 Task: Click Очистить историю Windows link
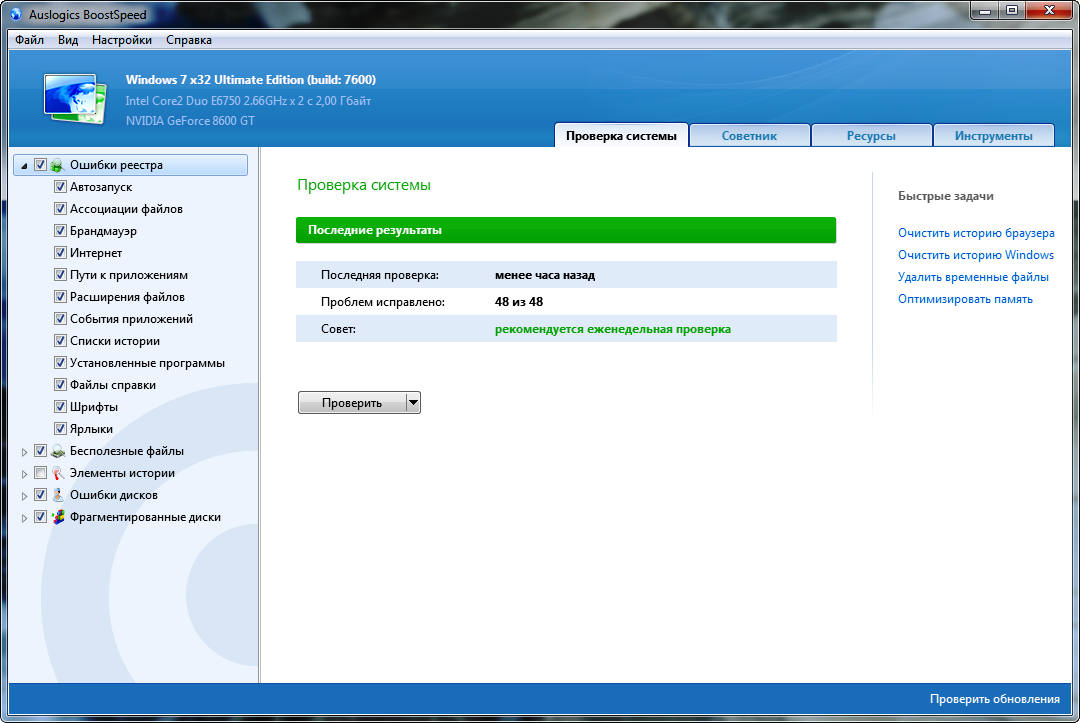tap(975, 255)
